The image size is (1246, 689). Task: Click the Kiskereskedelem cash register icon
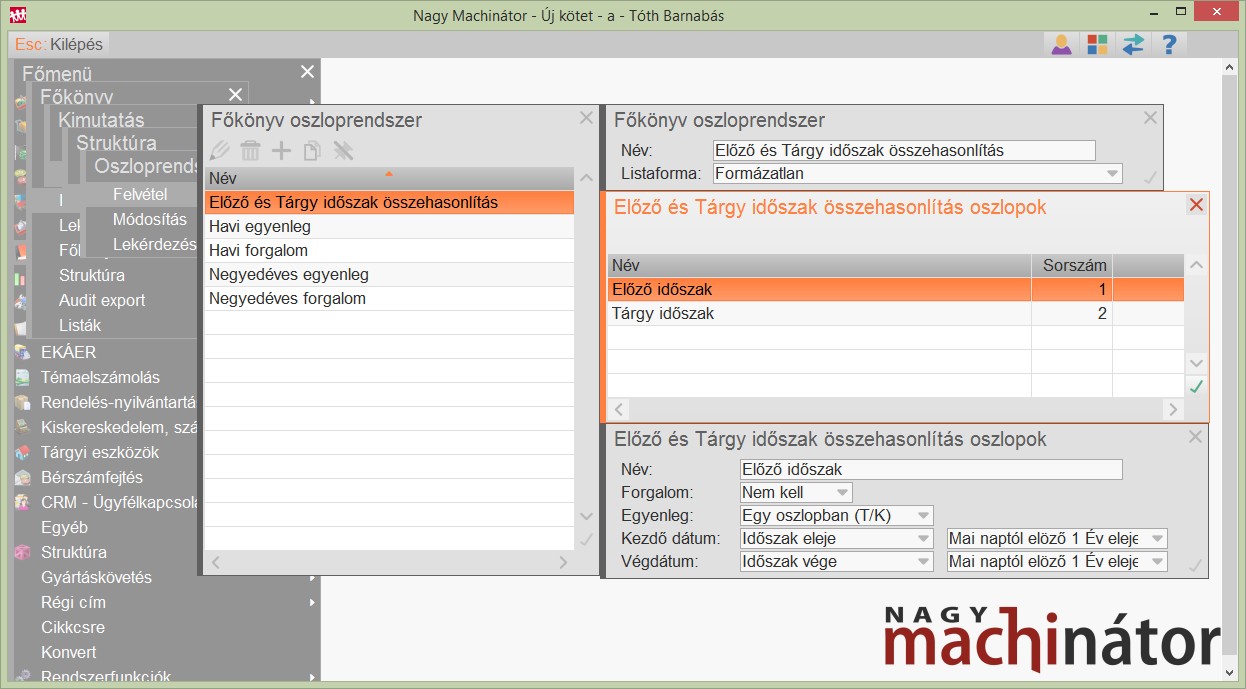click(23, 427)
